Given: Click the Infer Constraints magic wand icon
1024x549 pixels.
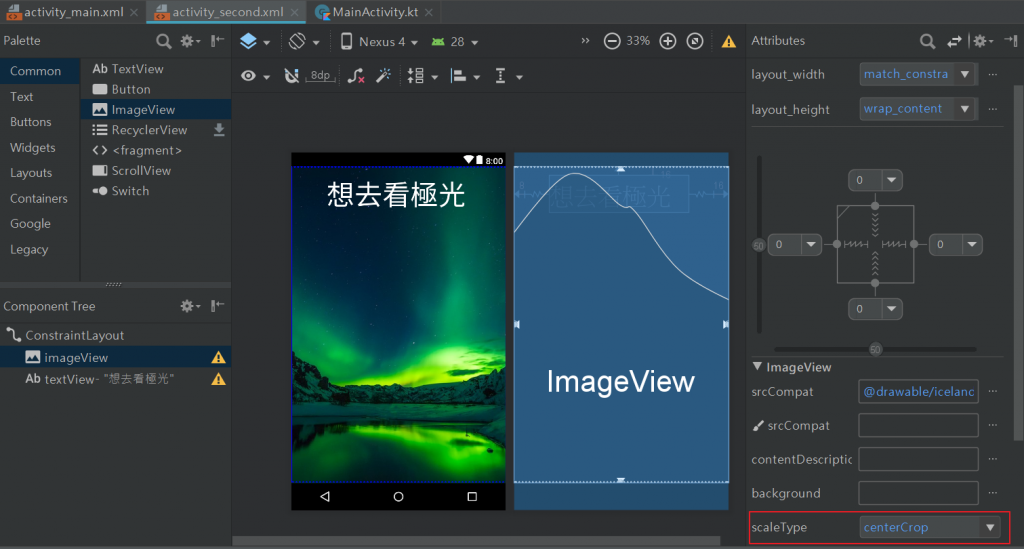Looking at the screenshot, I should click(x=383, y=76).
